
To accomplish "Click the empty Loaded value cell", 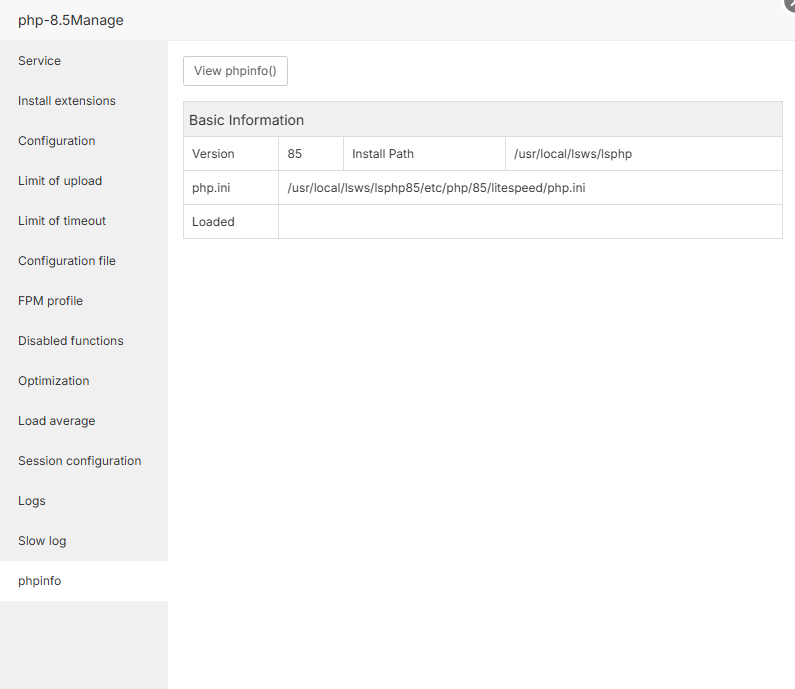I will [530, 222].
